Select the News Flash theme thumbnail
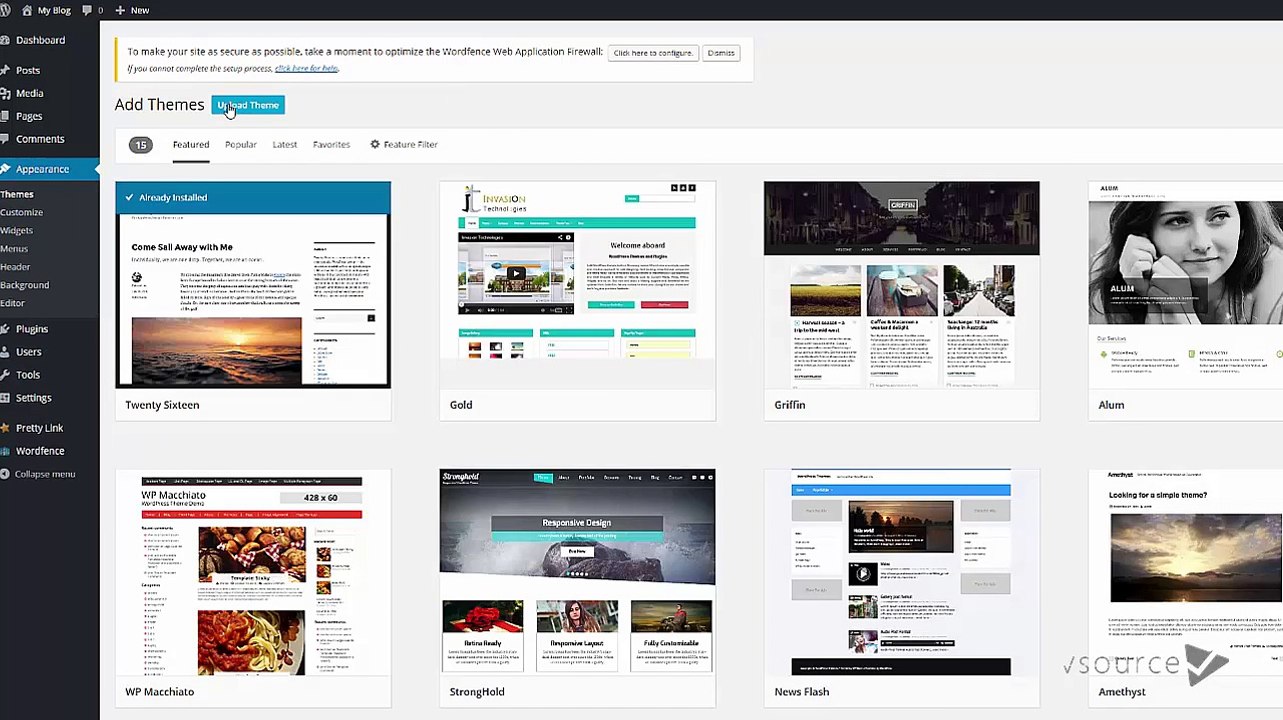Image resolution: width=1283 pixels, height=720 pixels. pyautogui.click(x=902, y=572)
